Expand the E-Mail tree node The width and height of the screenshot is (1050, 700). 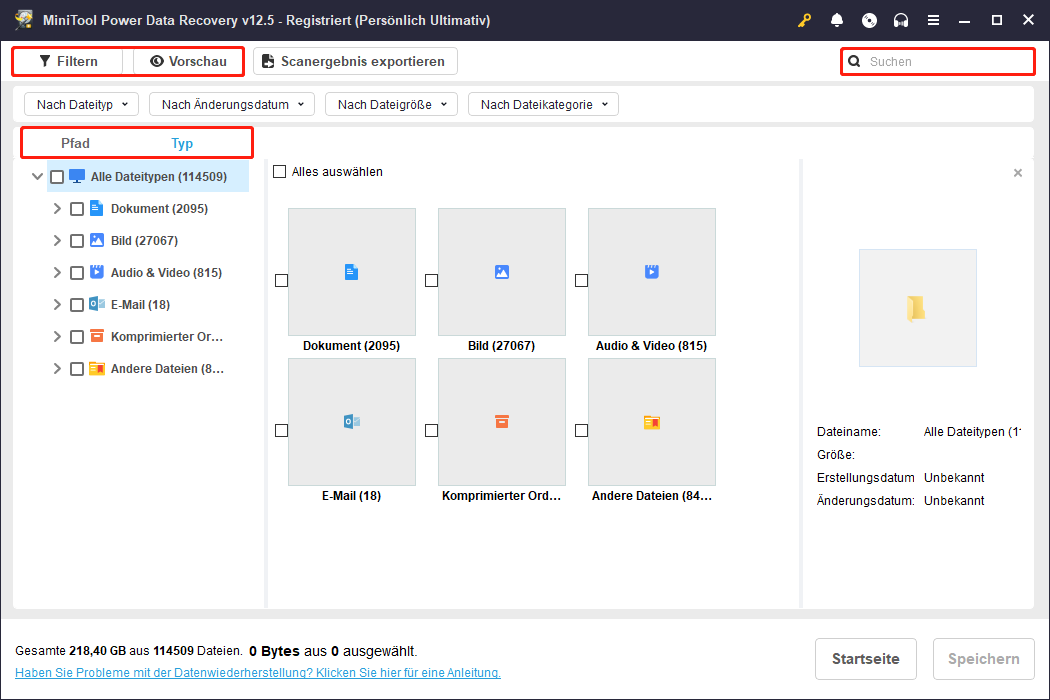coord(57,305)
